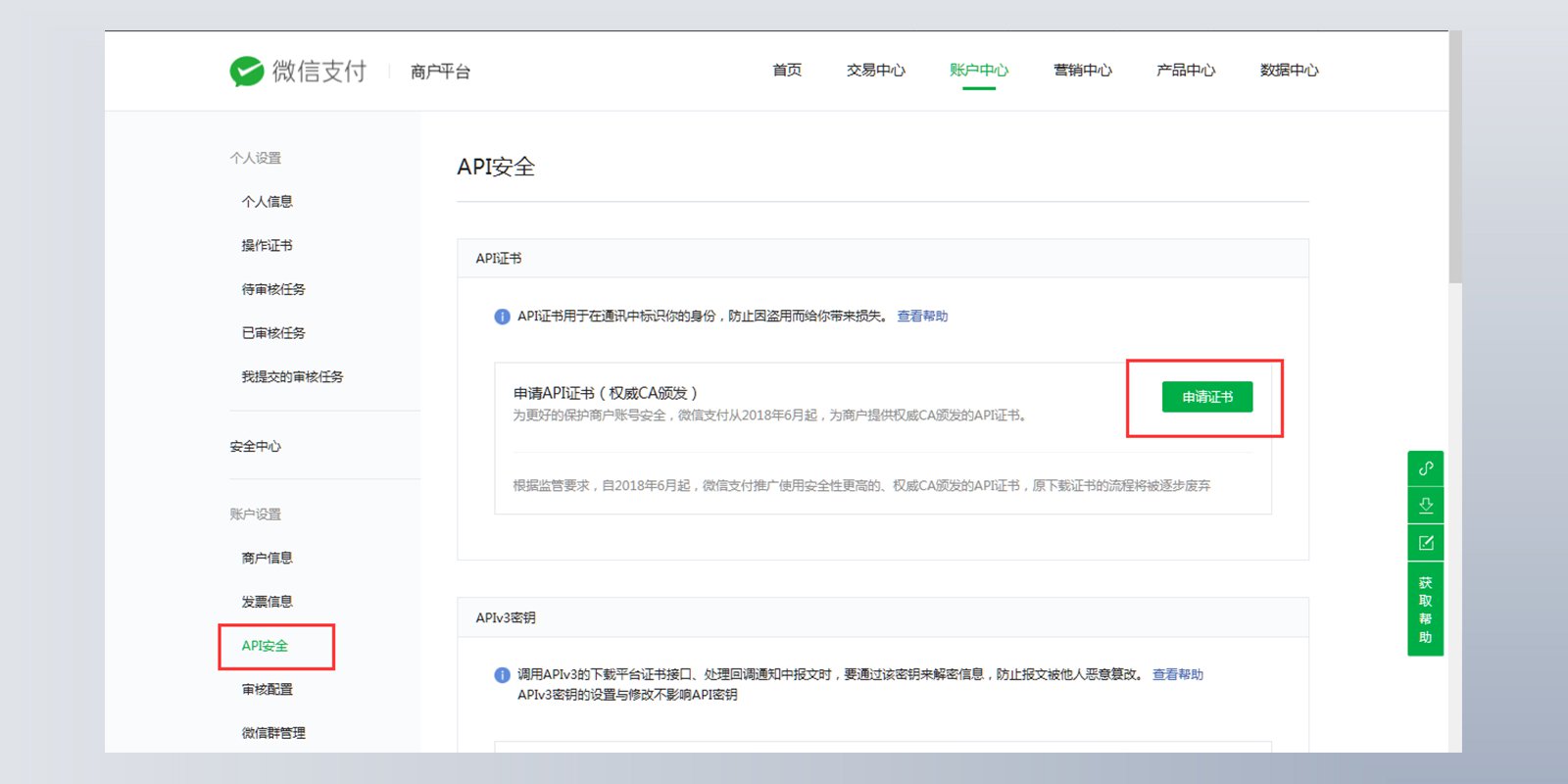Viewport: 1568px width, 784px height.
Task: Click info icon beside APIv3密钥 description
Action: (502, 675)
